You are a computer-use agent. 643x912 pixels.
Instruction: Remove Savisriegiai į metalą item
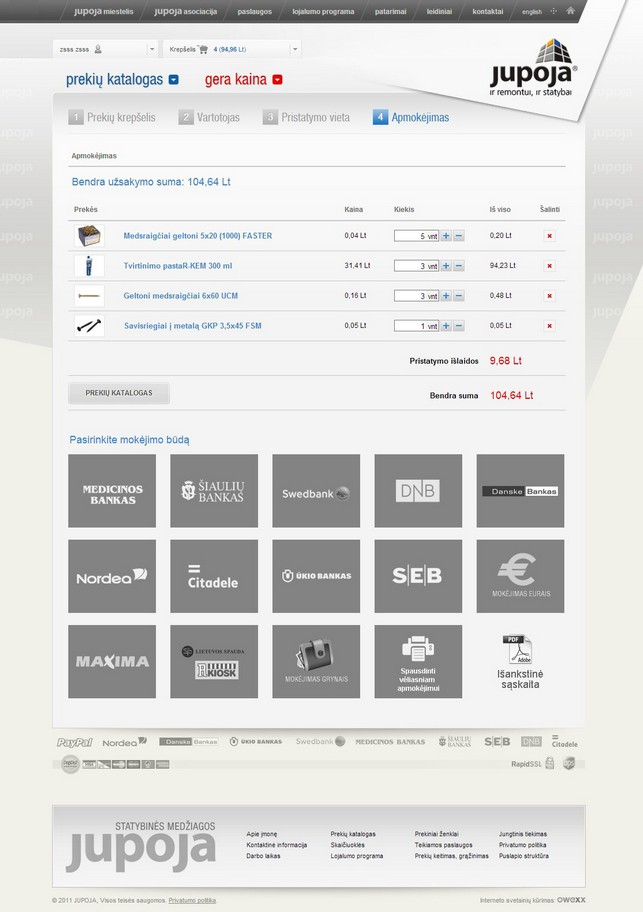pyautogui.click(x=549, y=326)
